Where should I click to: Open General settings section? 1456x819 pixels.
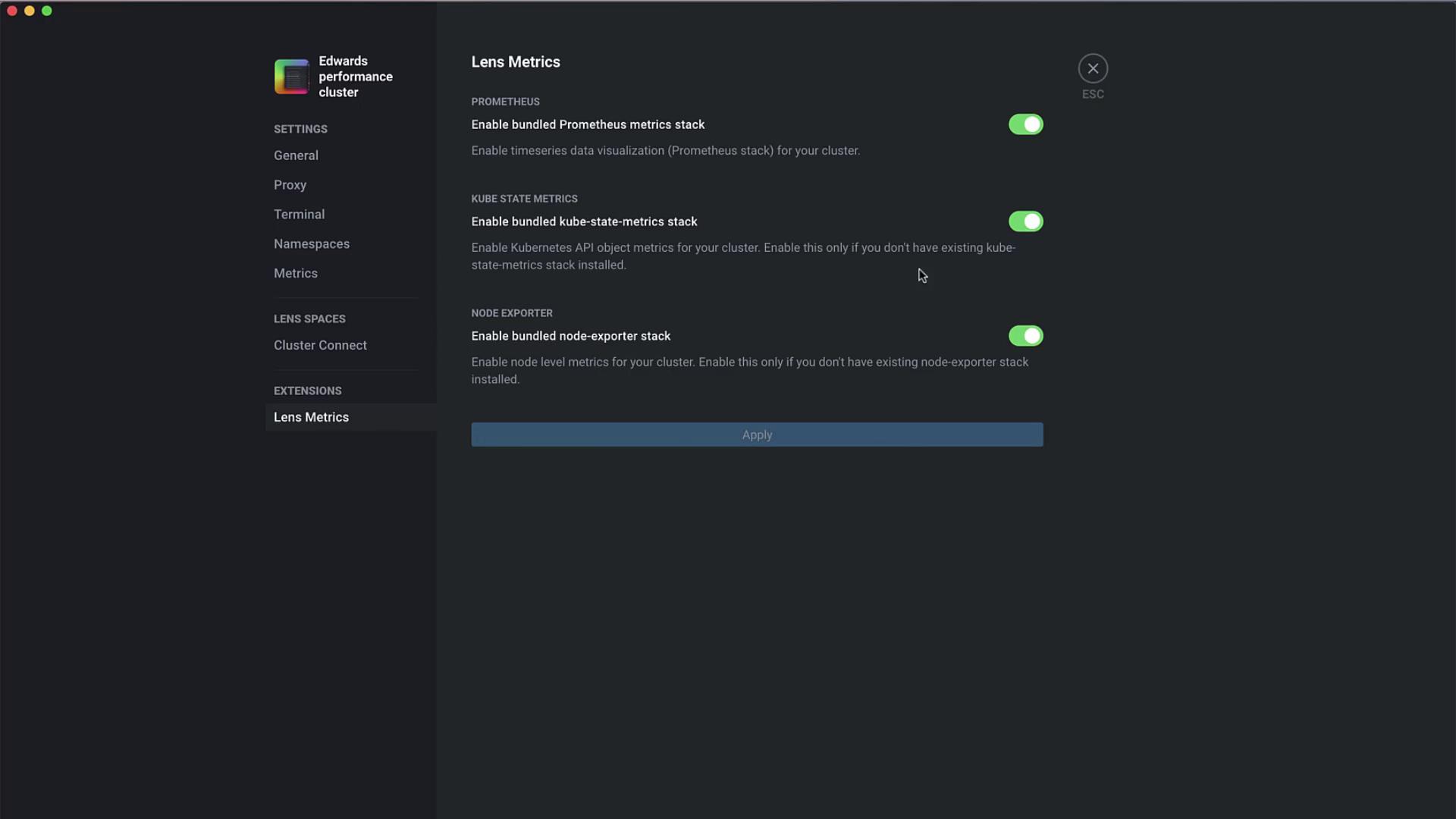coord(296,155)
